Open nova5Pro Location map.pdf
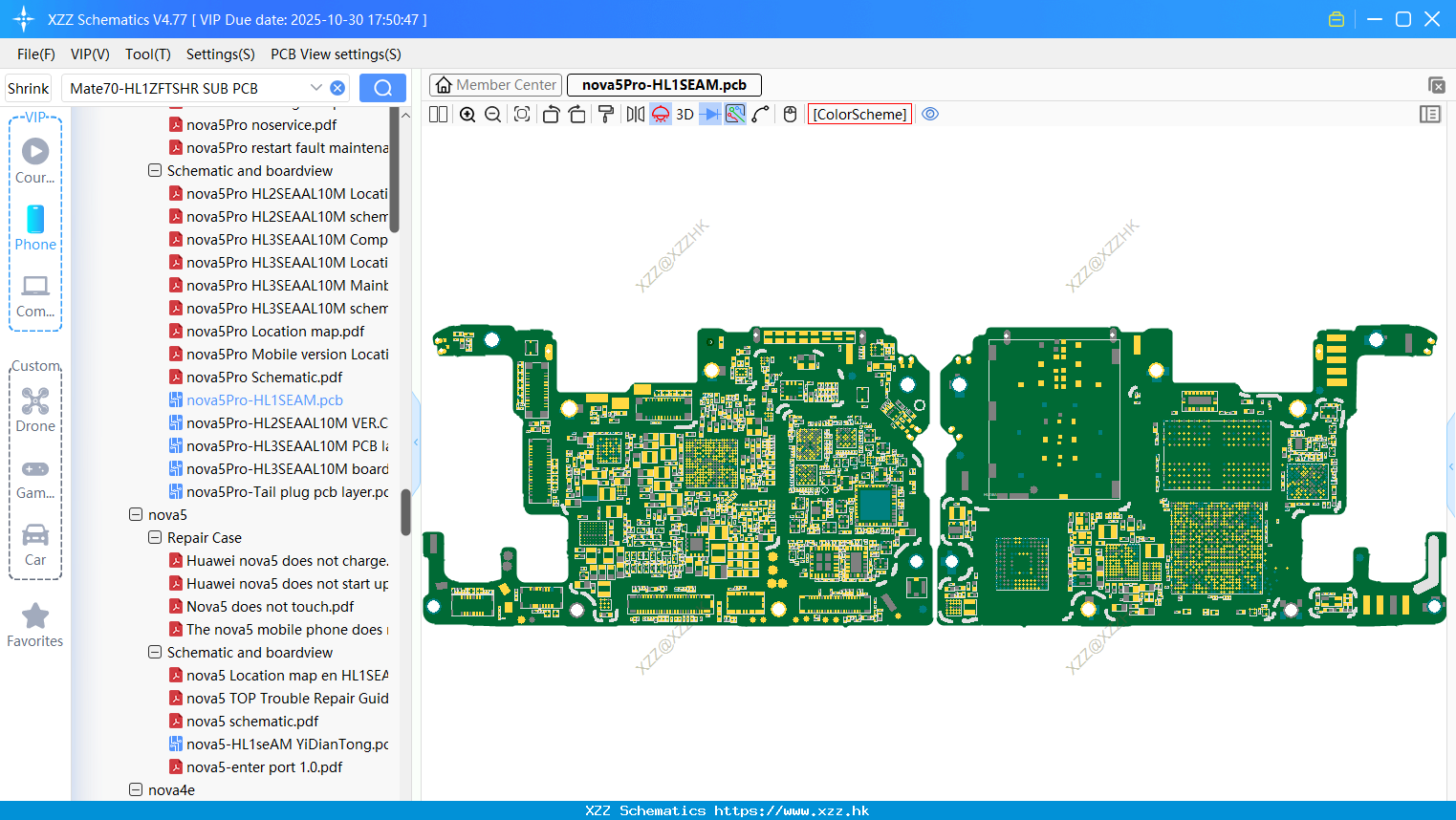Image resolution: width=1456 pixels, height=820 pixels. click(x=275, y=332)
